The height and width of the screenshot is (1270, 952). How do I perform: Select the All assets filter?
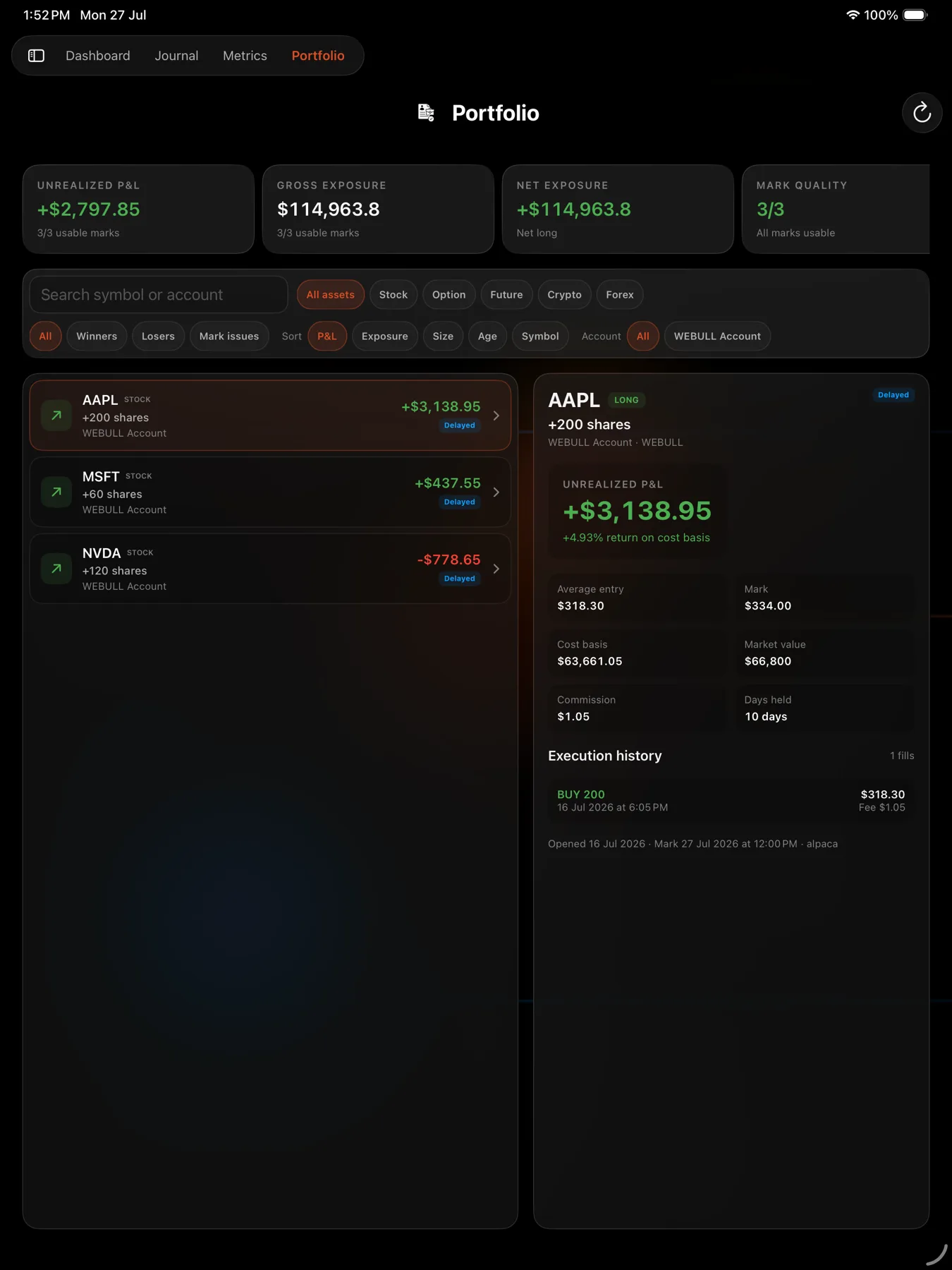(330, 294)
